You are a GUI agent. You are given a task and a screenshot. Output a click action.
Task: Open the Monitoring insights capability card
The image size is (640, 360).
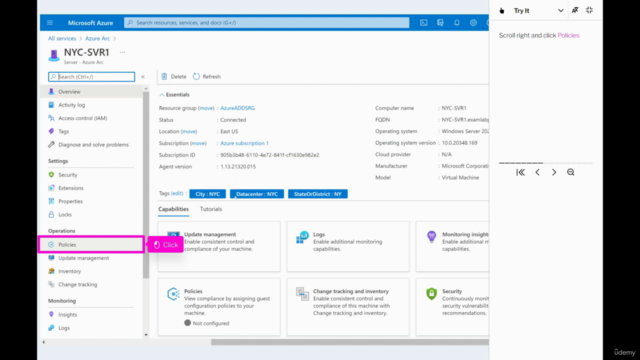tap(452, 247)
